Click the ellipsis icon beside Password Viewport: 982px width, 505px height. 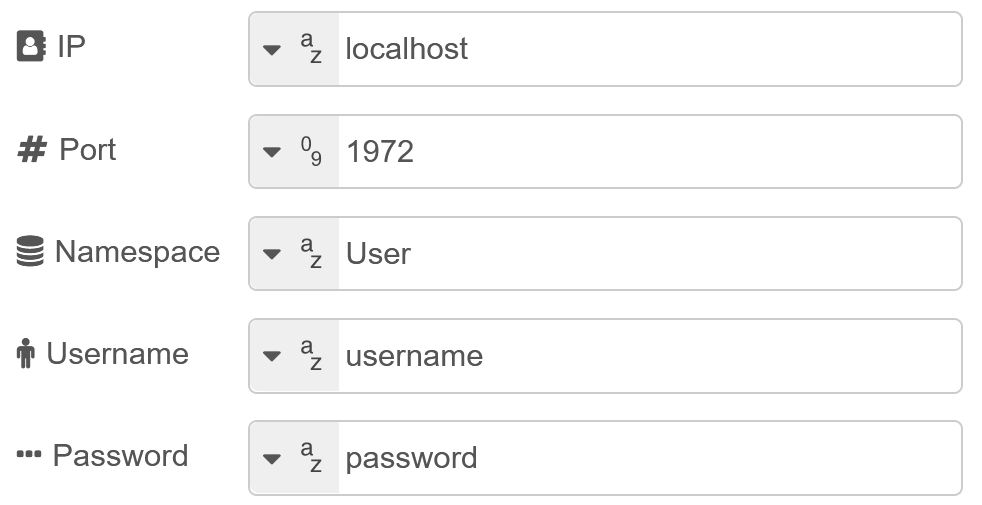pos(29,456)
